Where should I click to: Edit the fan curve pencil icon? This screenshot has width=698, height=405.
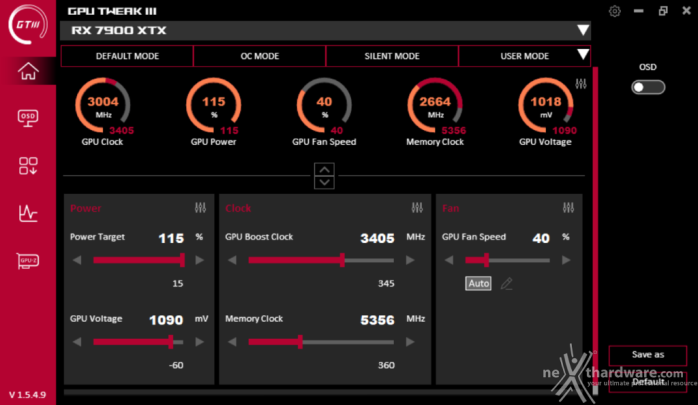(x=507, y=284)
